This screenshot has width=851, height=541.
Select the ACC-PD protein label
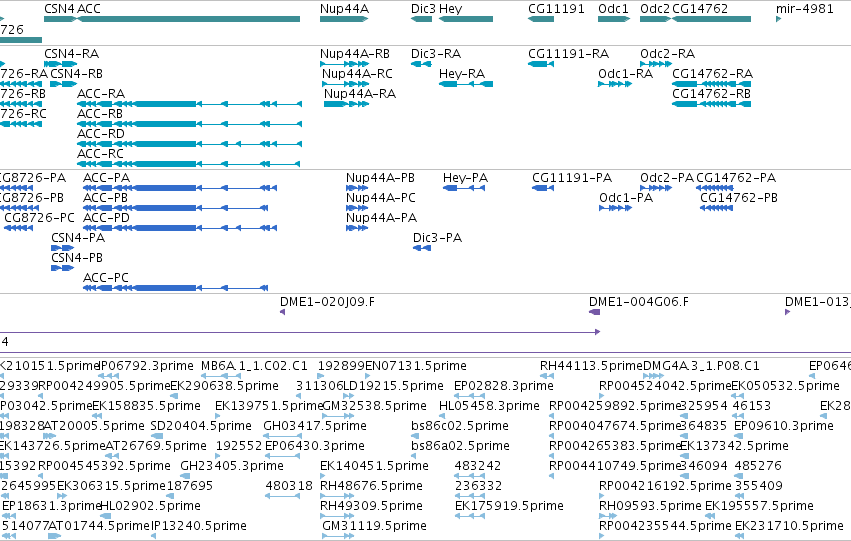(106, 218)
